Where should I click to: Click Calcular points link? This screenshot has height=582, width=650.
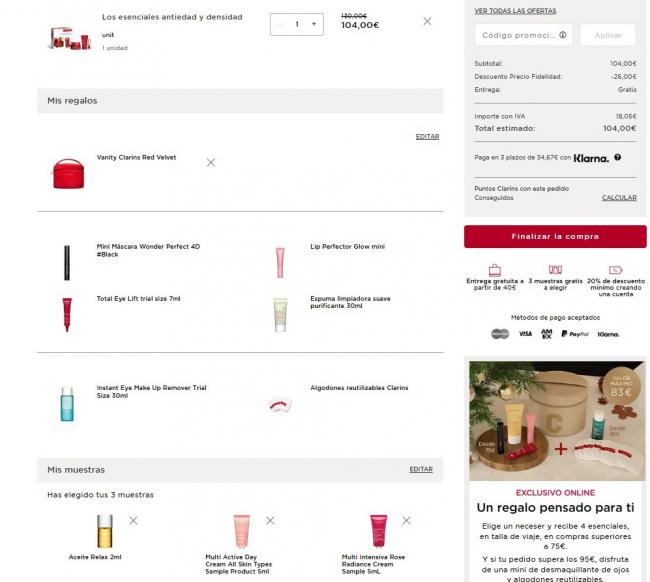(x=619, y=198)
